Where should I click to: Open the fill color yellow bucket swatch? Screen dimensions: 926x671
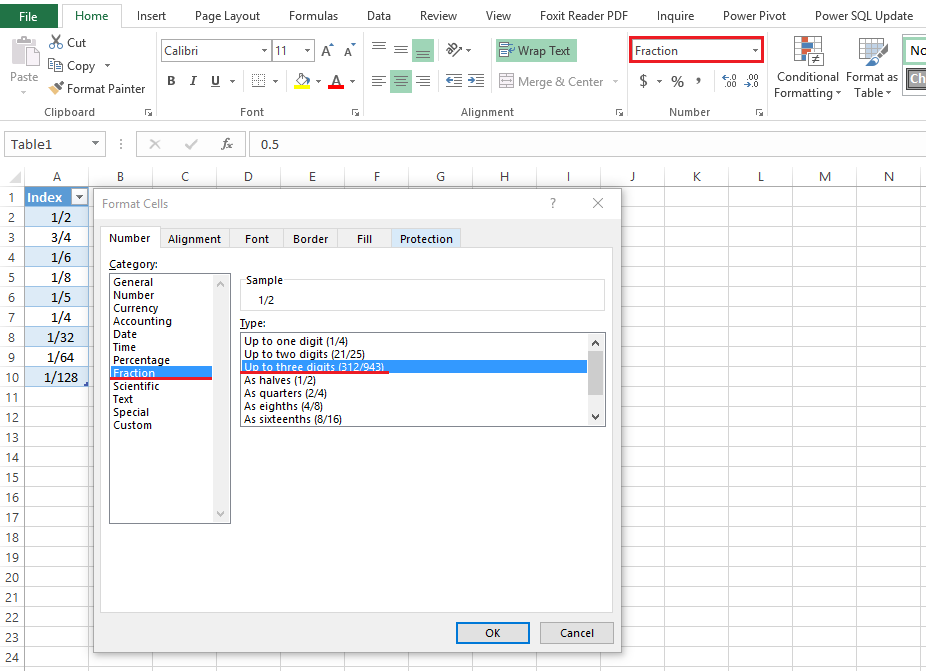[302, 81]
